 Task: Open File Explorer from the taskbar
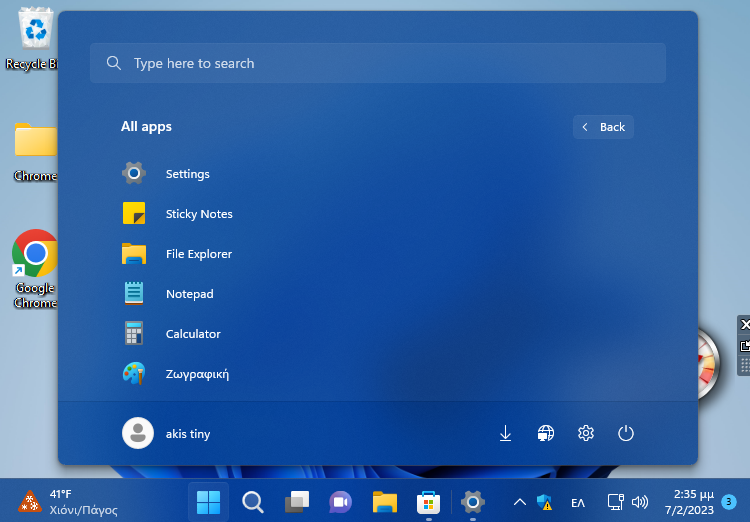[x=385, y=502]
